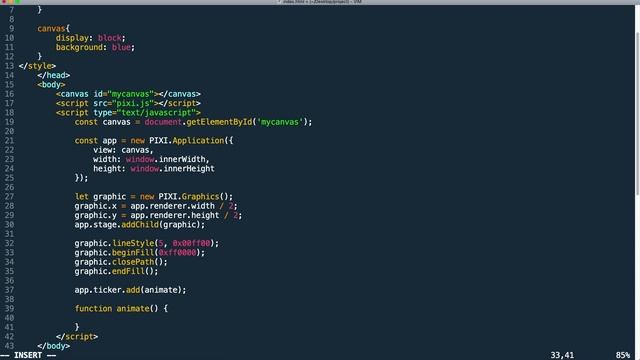Click the "</style>" tag on line 13
The width and height of the screenshot is (640, 360).
(37, 66)
